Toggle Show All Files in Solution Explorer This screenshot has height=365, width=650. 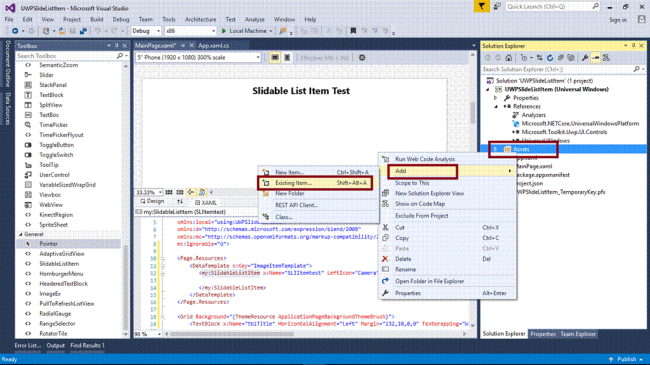click(x=571, y=58)
